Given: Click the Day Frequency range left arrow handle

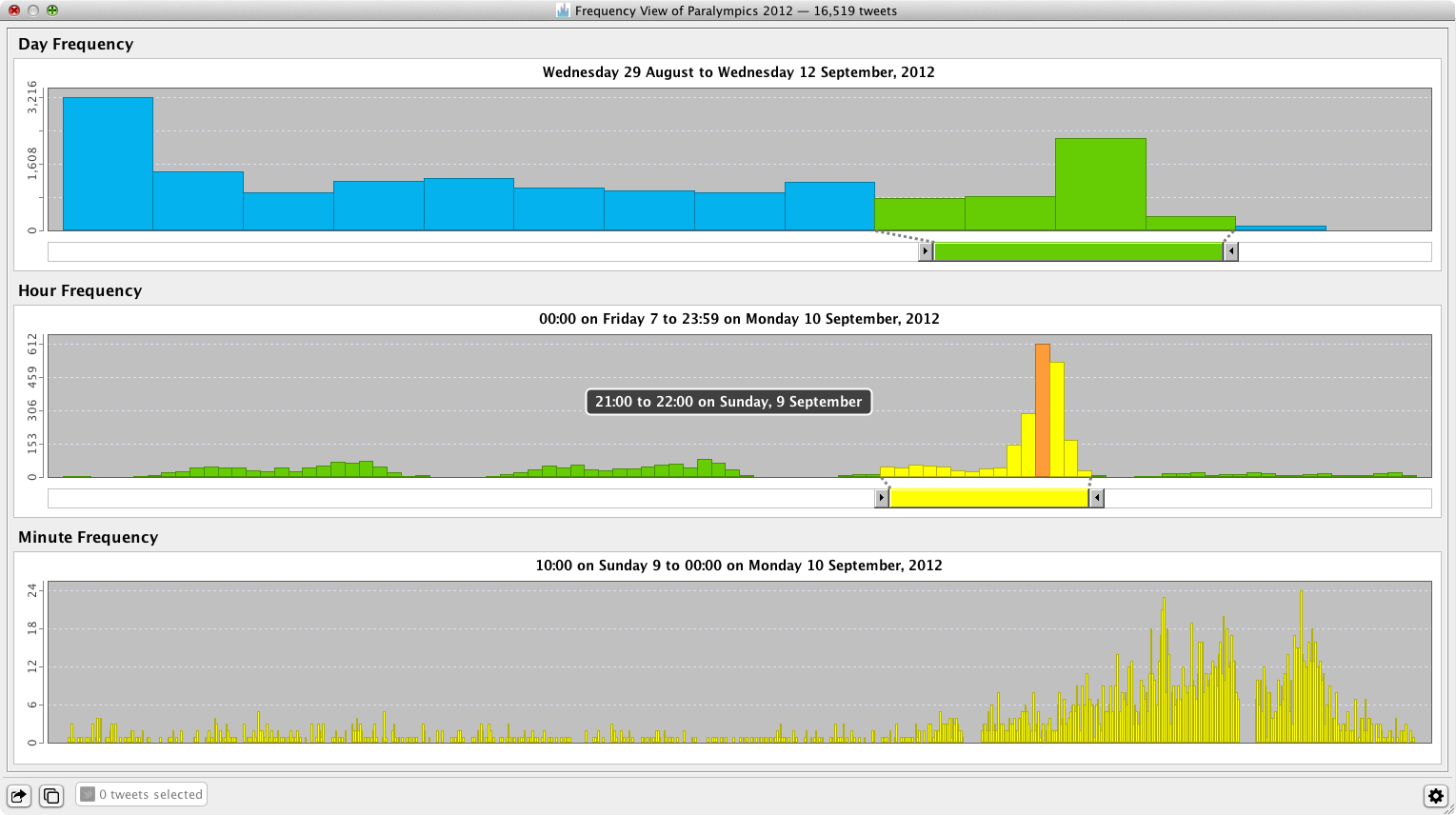Looking at the screenshot, I should [x=926, y=251].
